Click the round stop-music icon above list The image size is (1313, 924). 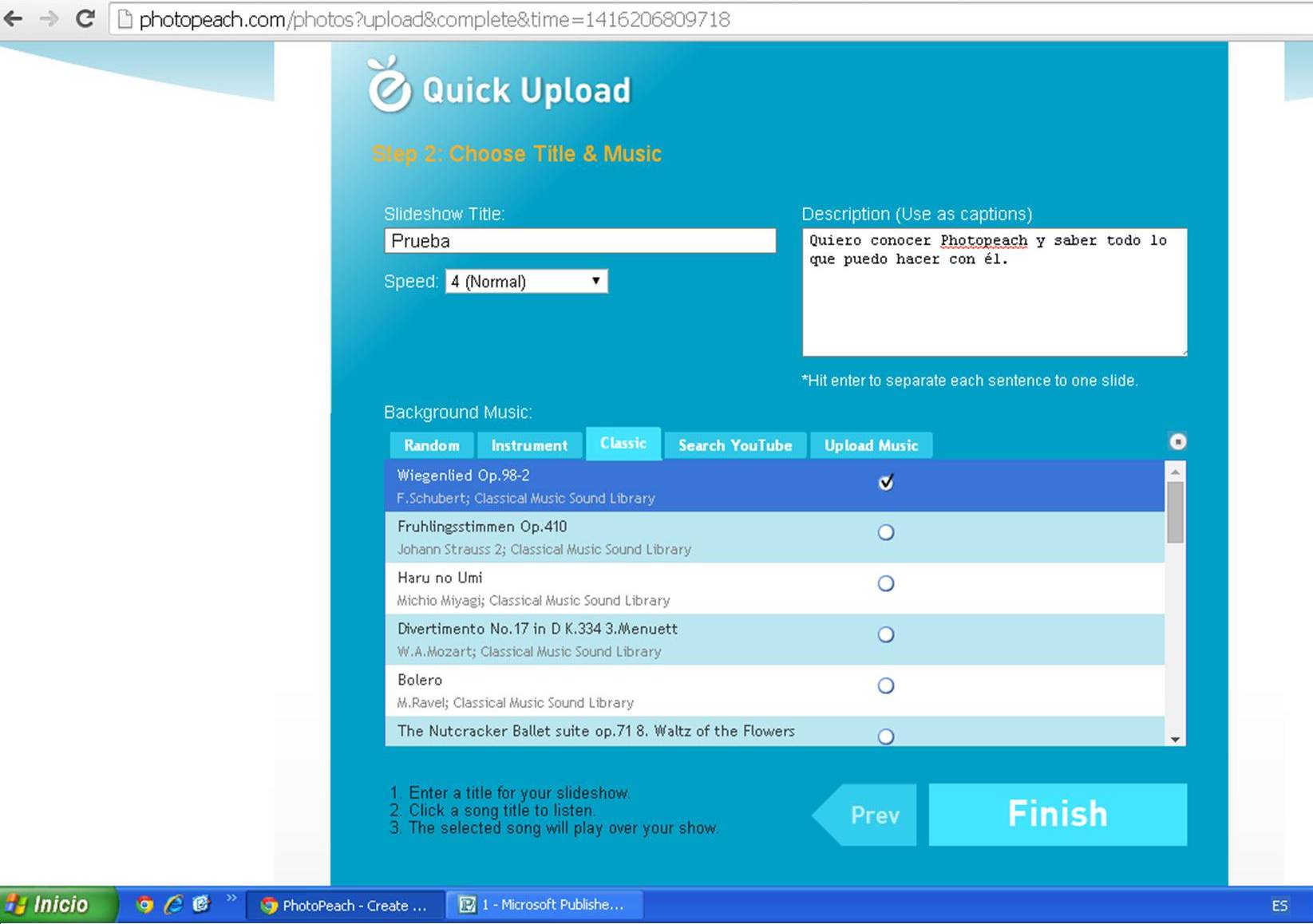(1177, 441)
